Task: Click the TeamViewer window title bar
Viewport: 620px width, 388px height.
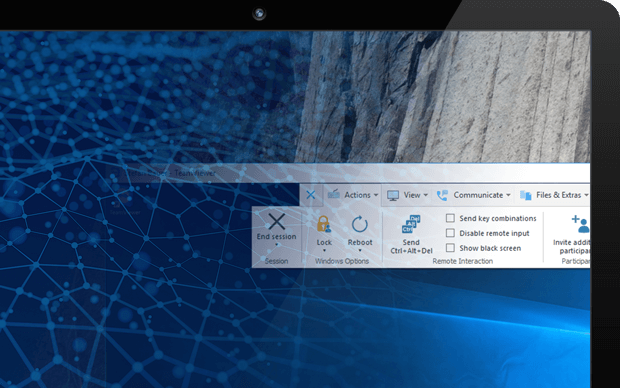Action: tap(348, 173)
